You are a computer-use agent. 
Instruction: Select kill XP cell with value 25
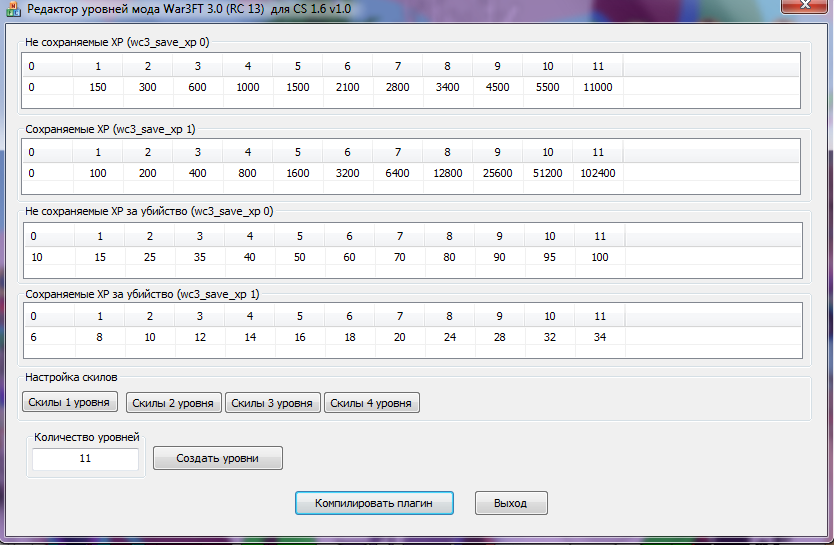[x=150, y=257]
